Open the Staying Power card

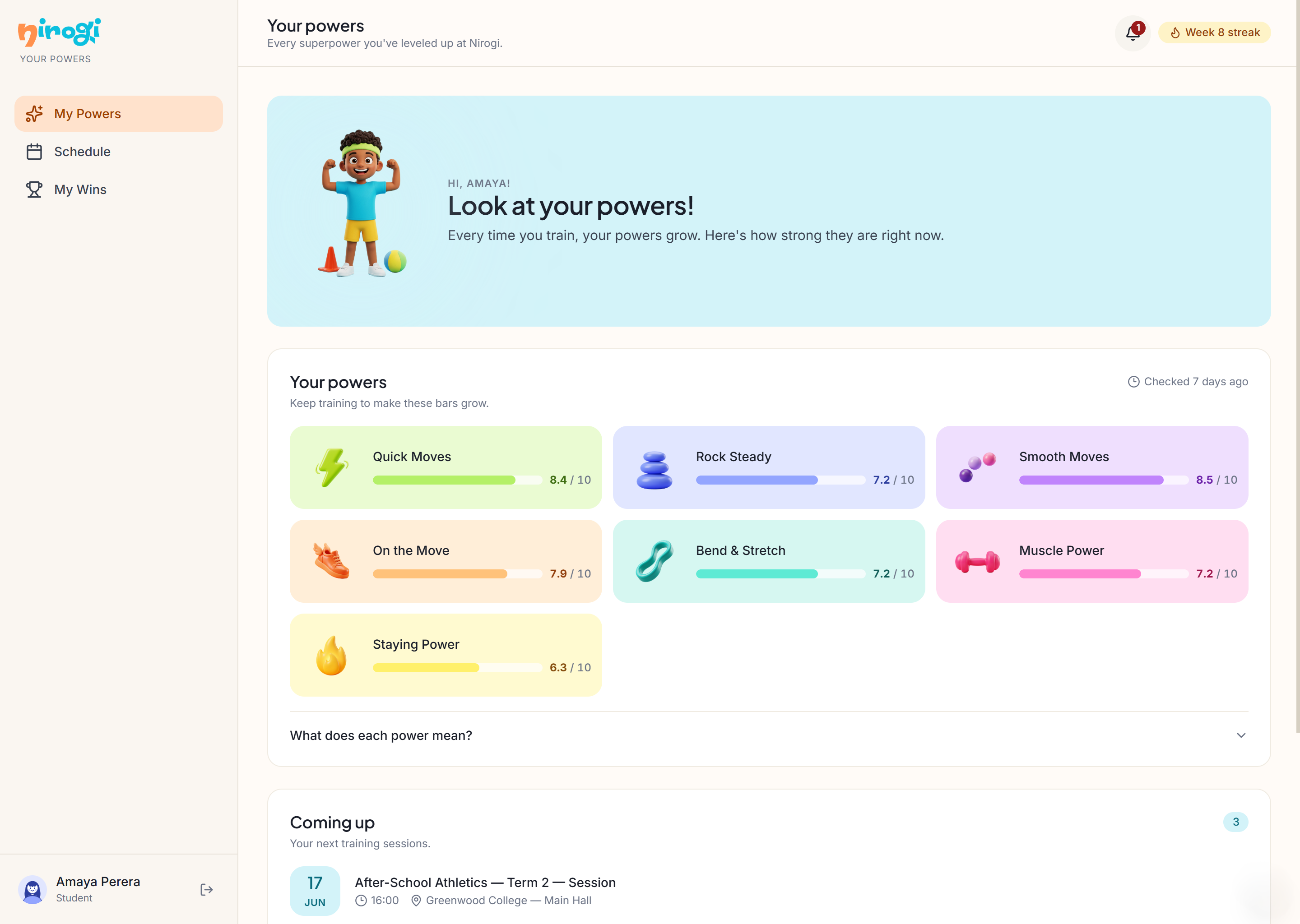[x=446, y=655]
